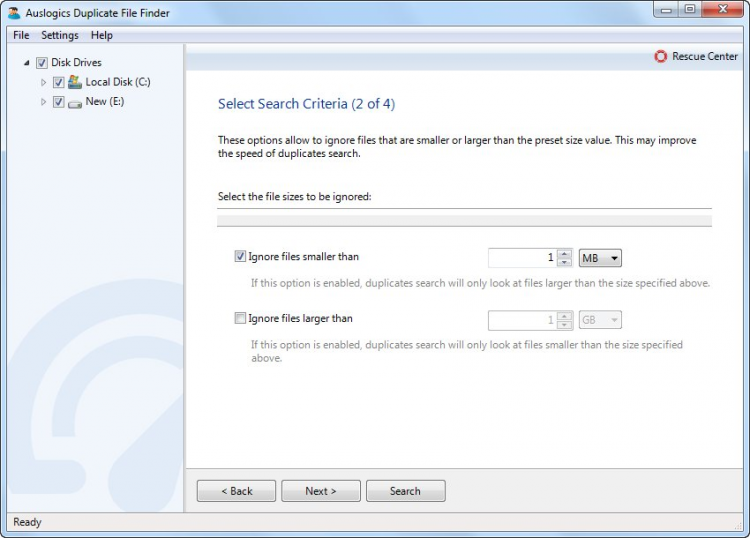Screen dimensions: 750x538
Task: Disable Ignore files smaller than option
Action: (x=240, y=256)
